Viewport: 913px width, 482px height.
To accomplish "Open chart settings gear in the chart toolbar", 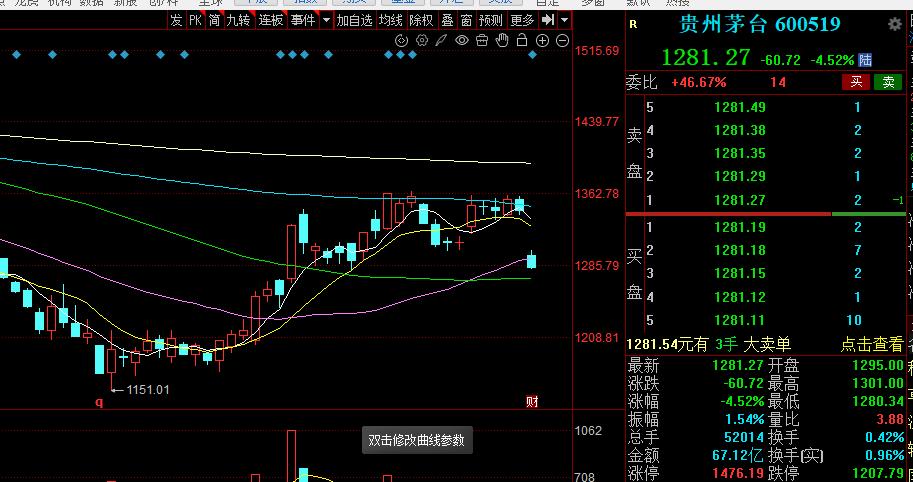I will [422, 40].
